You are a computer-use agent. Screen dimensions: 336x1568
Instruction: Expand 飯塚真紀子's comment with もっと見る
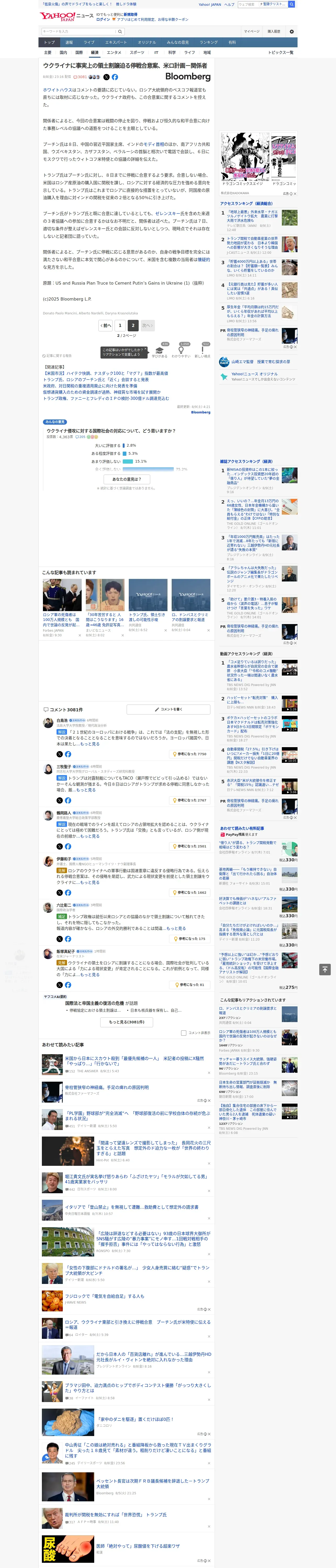[x=90, y=975]
